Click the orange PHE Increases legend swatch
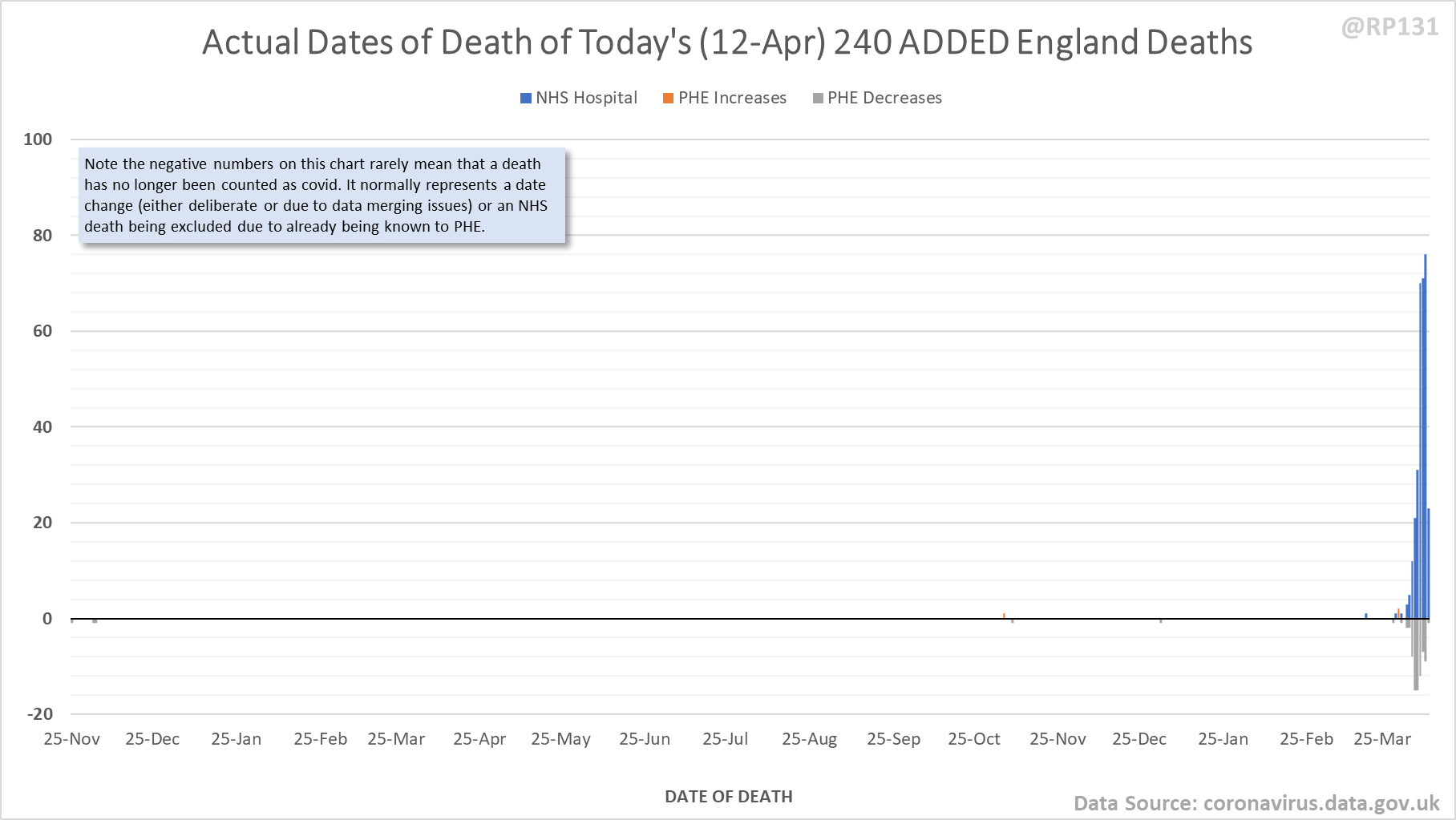This screenshot has width=1456, height=820. (668, 99)
